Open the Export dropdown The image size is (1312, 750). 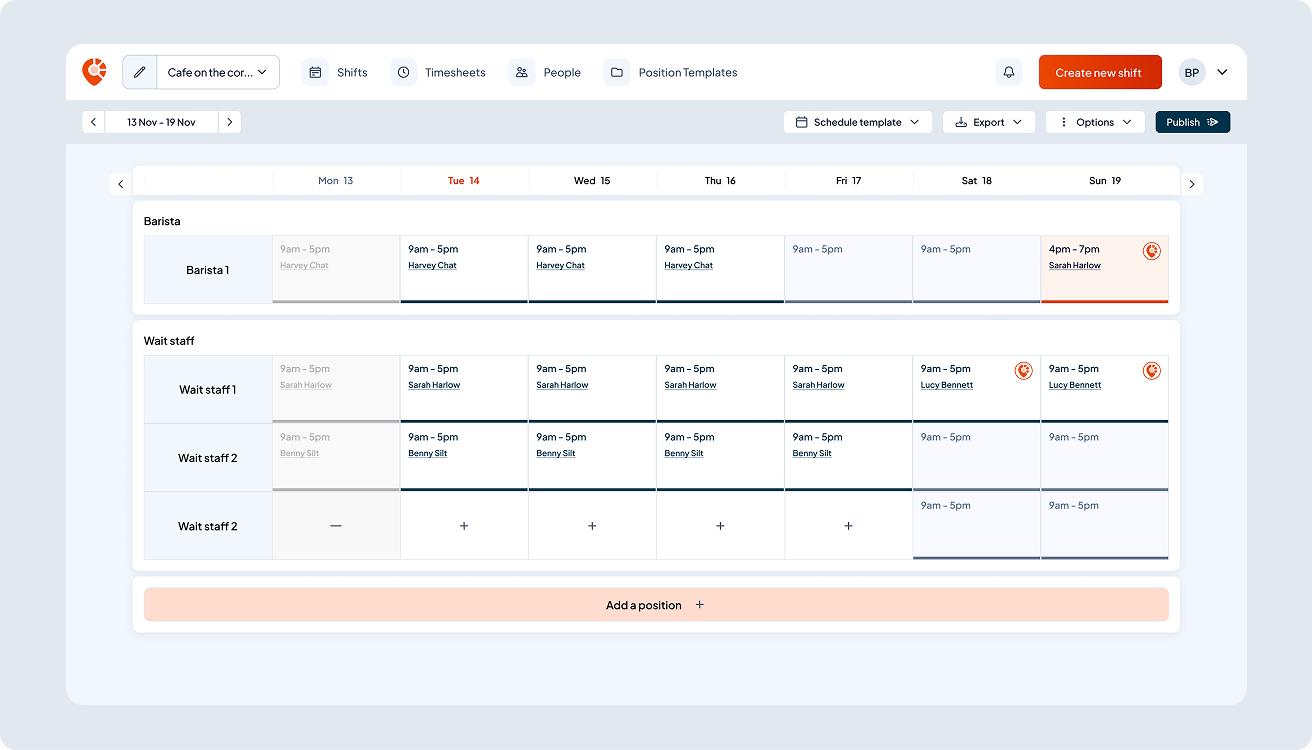(x=989, y=122)
